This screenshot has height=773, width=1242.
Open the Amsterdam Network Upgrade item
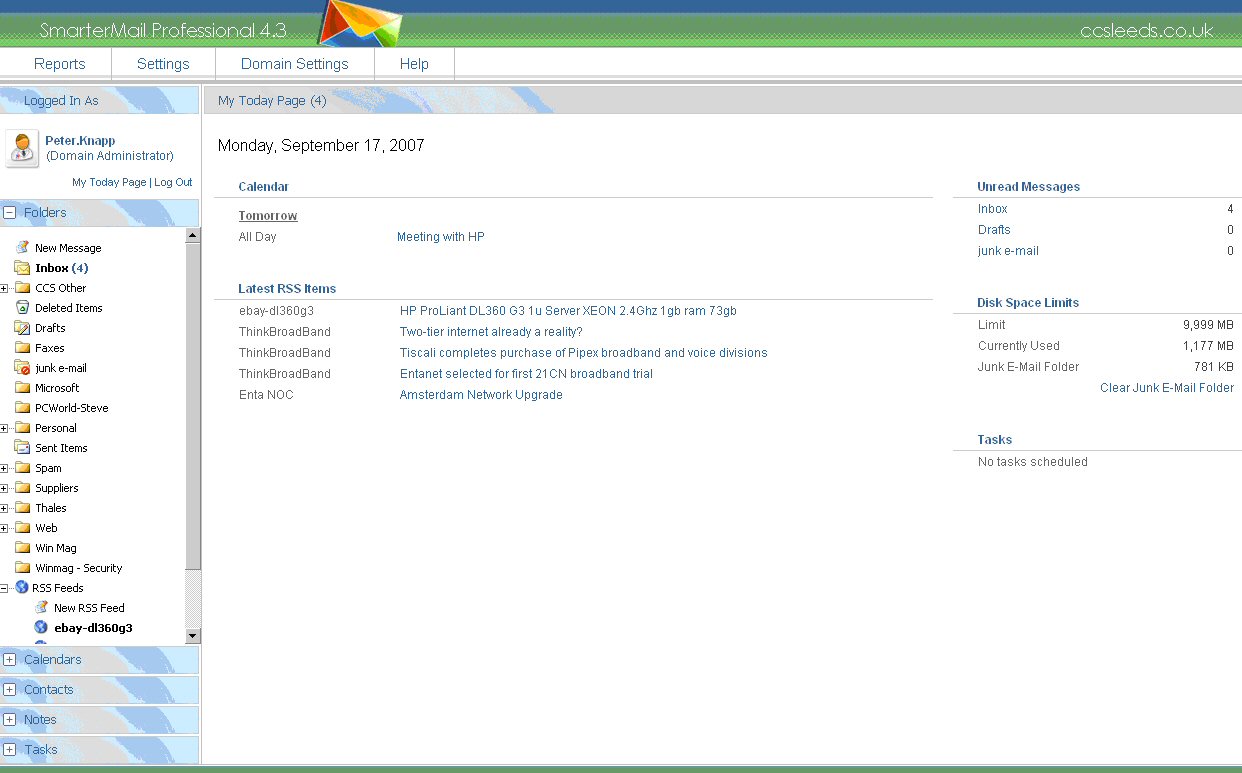click(481, 395)
